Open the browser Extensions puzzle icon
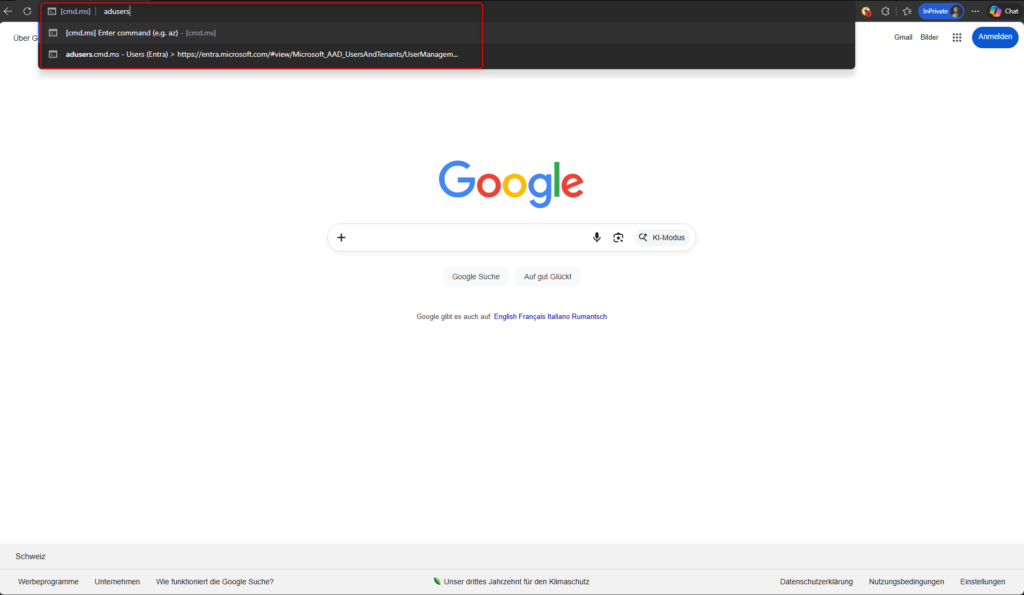 point(886,11)
